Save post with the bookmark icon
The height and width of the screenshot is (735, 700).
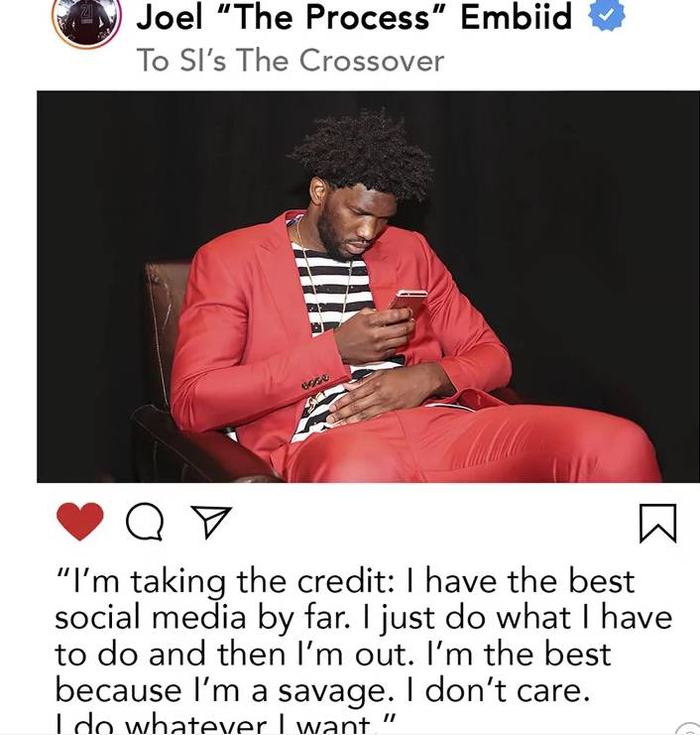pos(658,523)
